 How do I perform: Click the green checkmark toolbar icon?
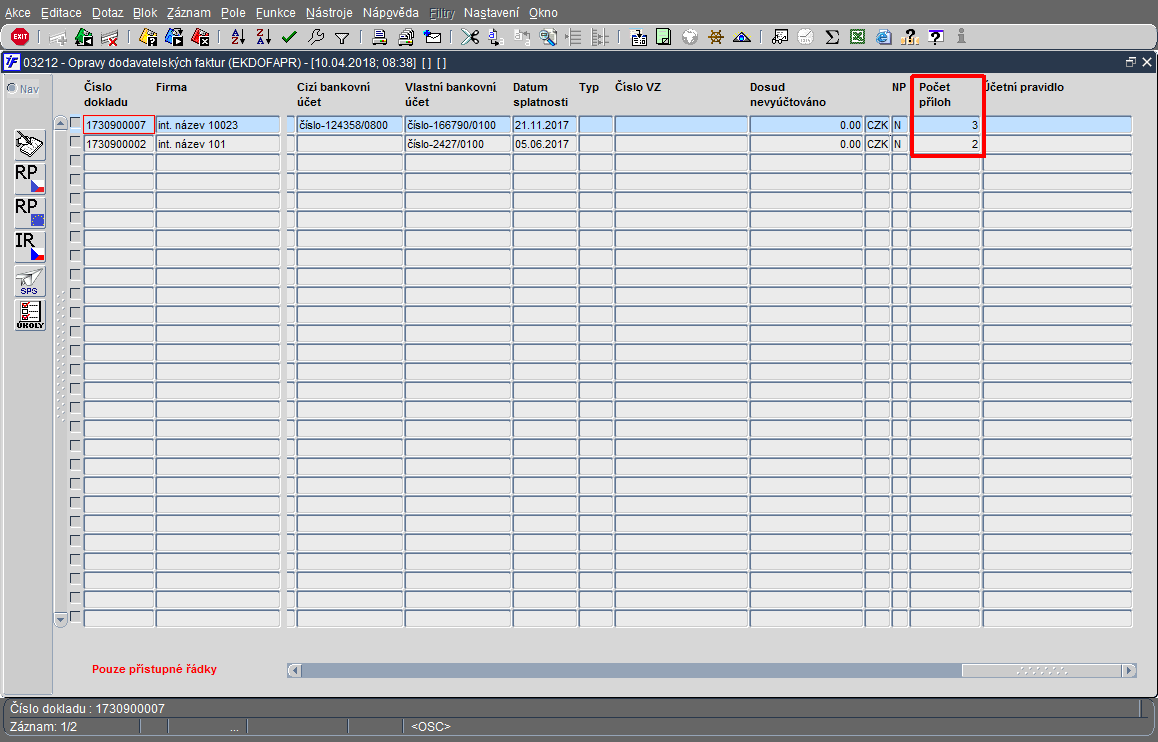coord(289,36)
